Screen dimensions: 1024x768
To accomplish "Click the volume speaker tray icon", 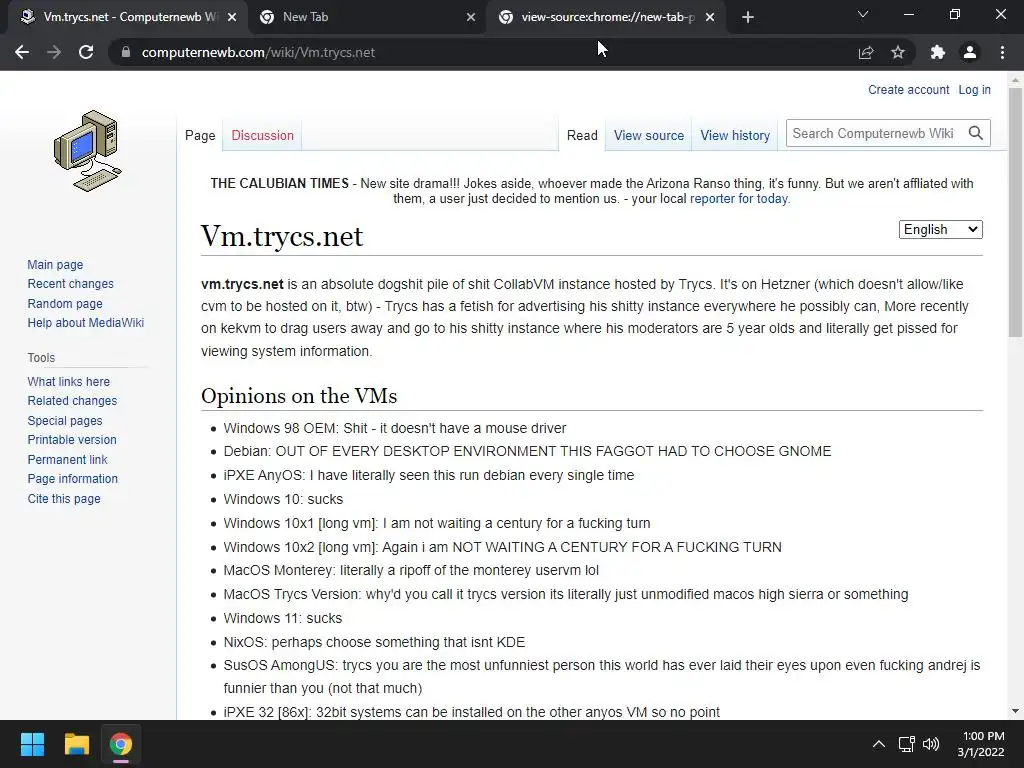I will (931, 744).
